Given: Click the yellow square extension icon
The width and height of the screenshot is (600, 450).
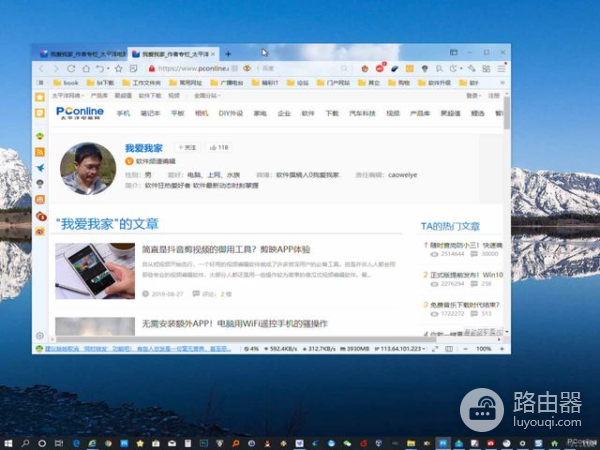Looking at the screenshot, I should (409, 68).
